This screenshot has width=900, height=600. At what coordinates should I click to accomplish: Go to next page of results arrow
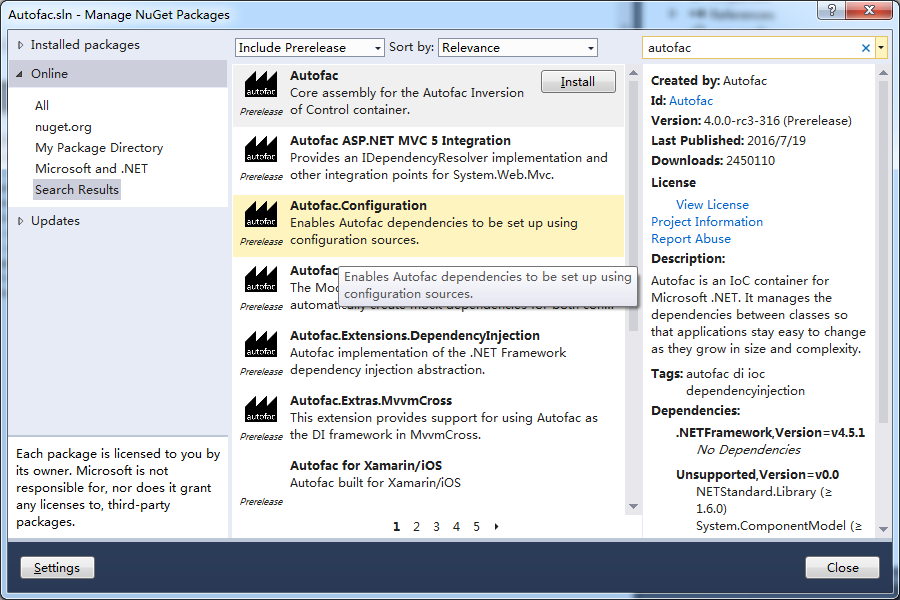coord(496,527)
